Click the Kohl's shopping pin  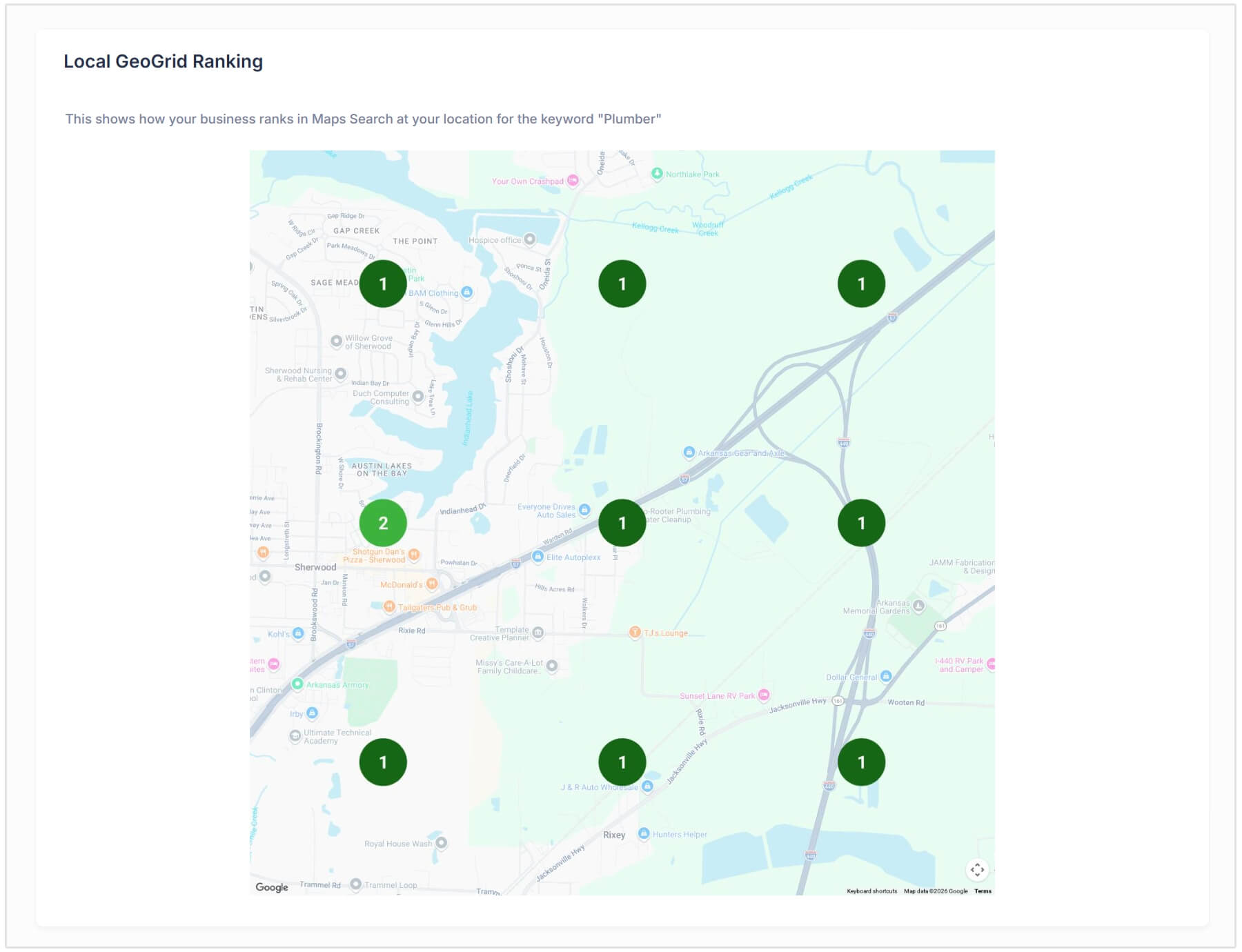[x=298, y=633]
